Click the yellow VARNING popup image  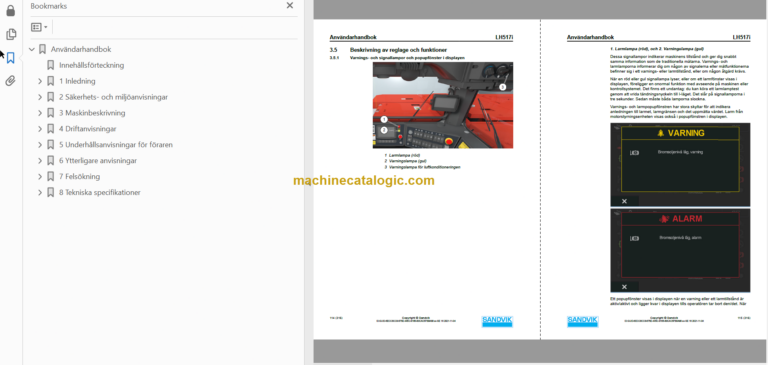[x=680, y=165]
